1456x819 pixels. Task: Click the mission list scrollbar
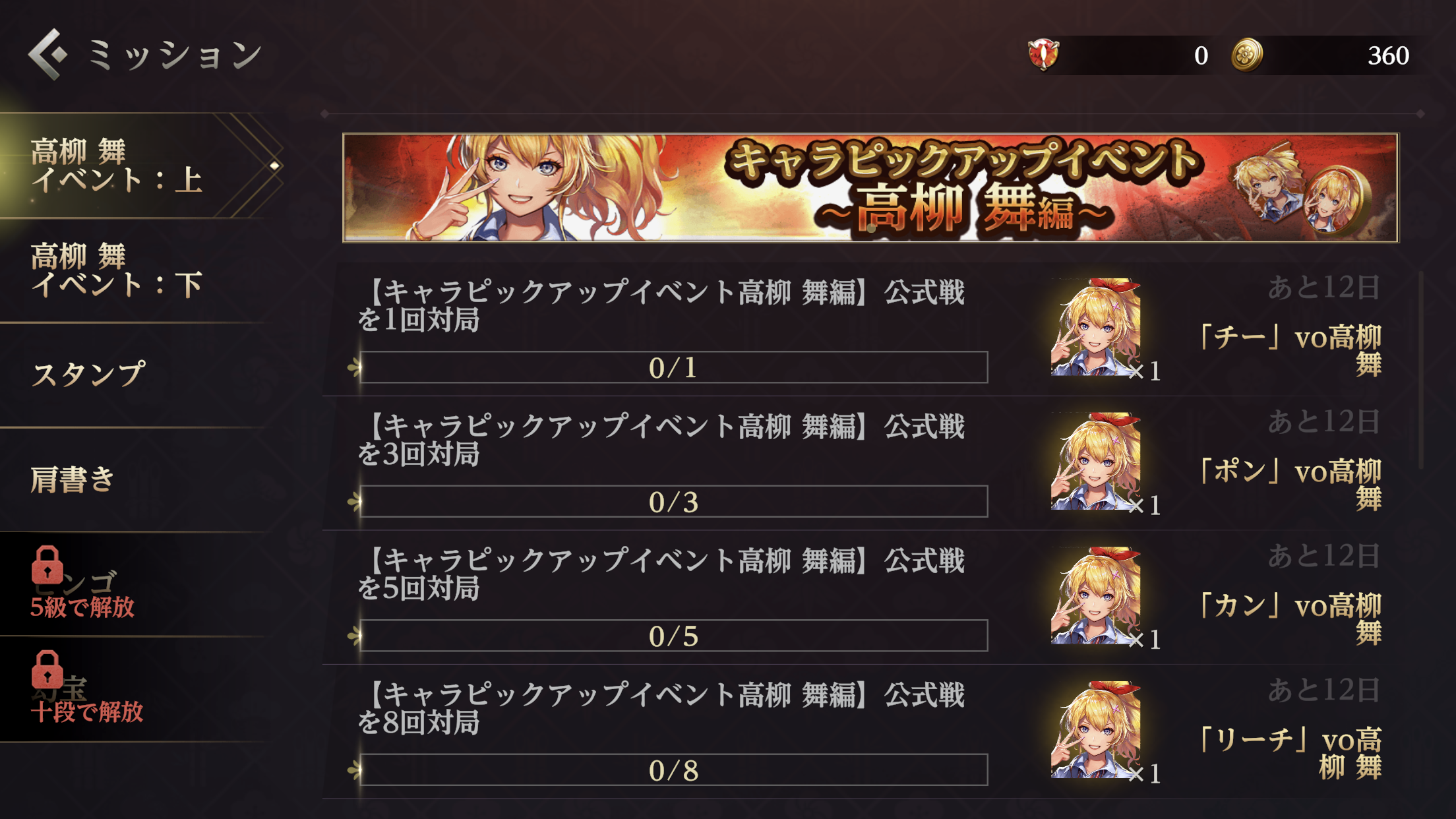pyautogui.click(x=1422, y=369)
